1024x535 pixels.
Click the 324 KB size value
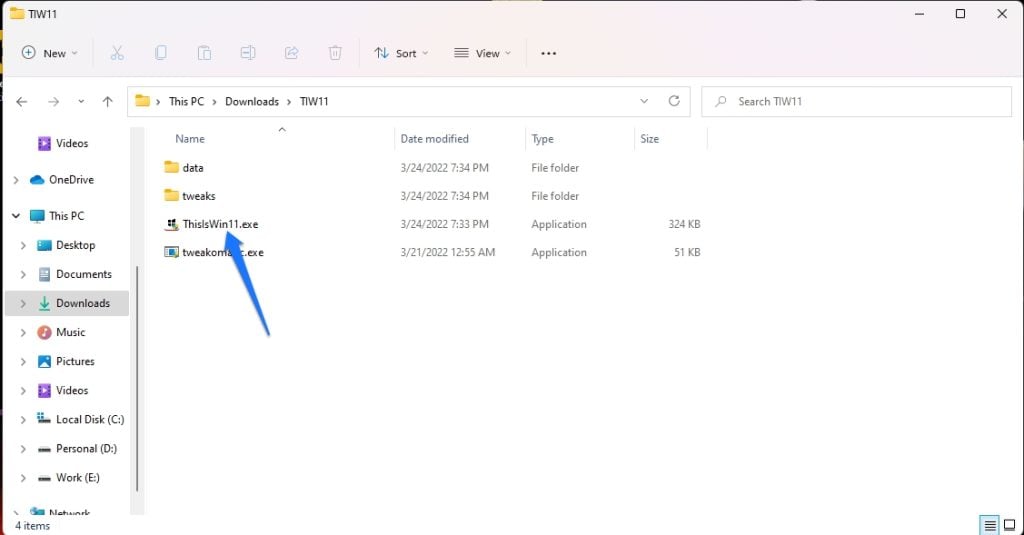click(x=684, y=224)
